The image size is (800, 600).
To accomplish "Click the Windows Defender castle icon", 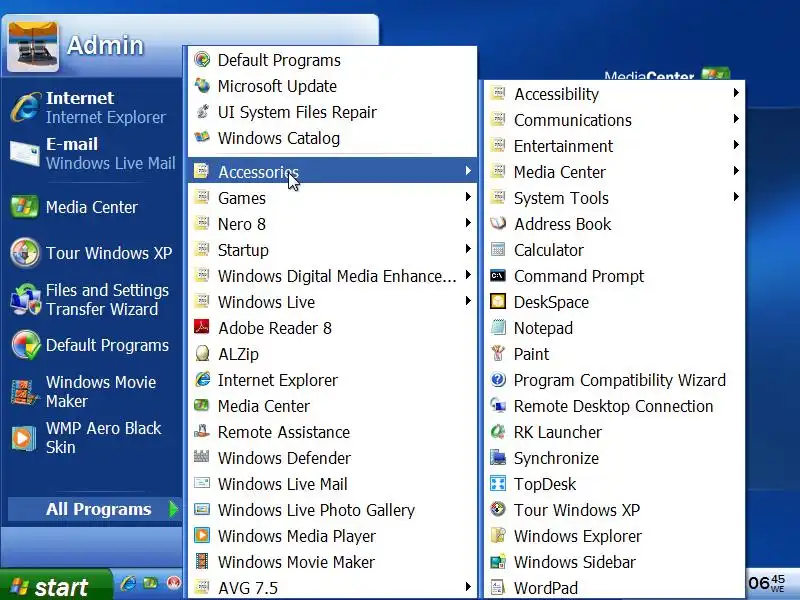I will pyautogui.click(x=202, y=458).
